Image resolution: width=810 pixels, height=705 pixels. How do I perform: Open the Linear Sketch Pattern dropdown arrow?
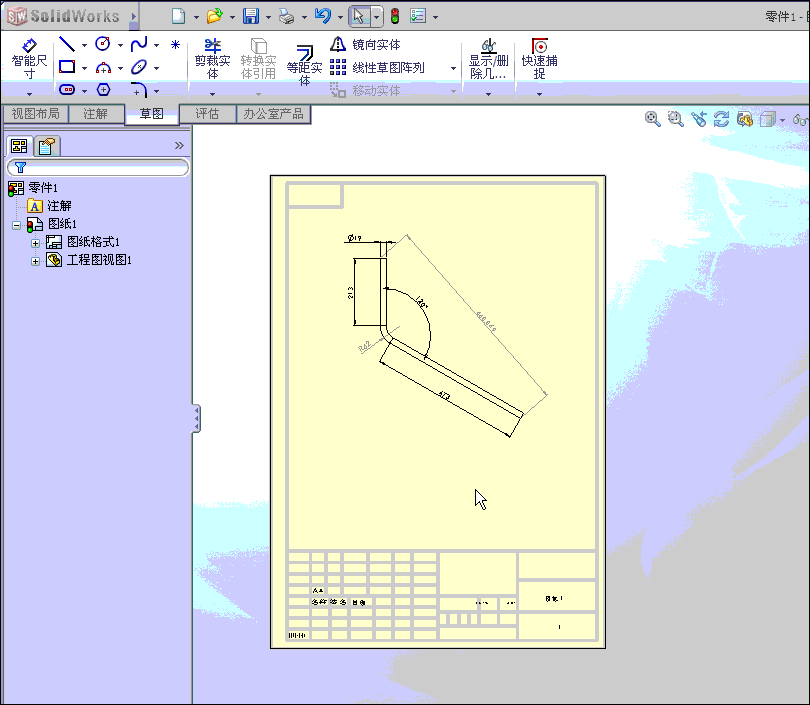point(454,68)
